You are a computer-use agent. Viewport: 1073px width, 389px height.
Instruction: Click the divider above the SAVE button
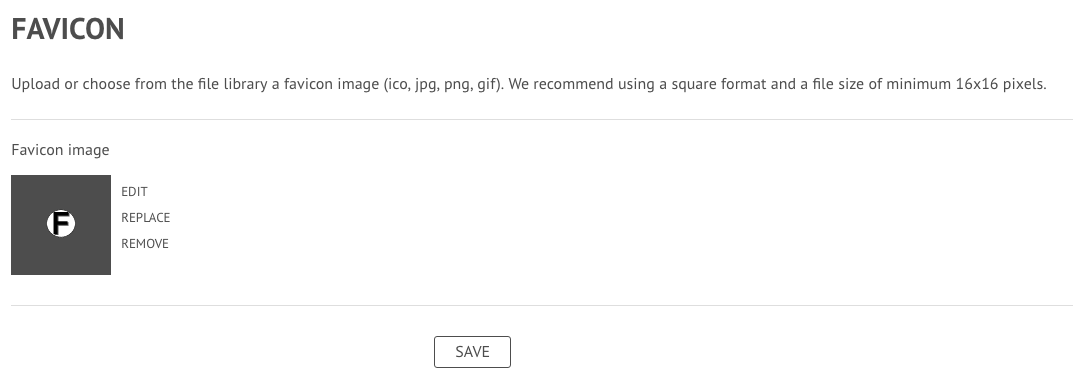[542, 305]
